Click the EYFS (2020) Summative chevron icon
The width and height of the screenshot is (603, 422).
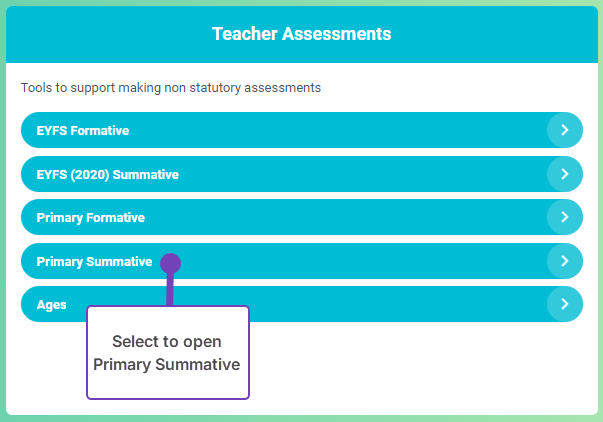tap(565, 174)
